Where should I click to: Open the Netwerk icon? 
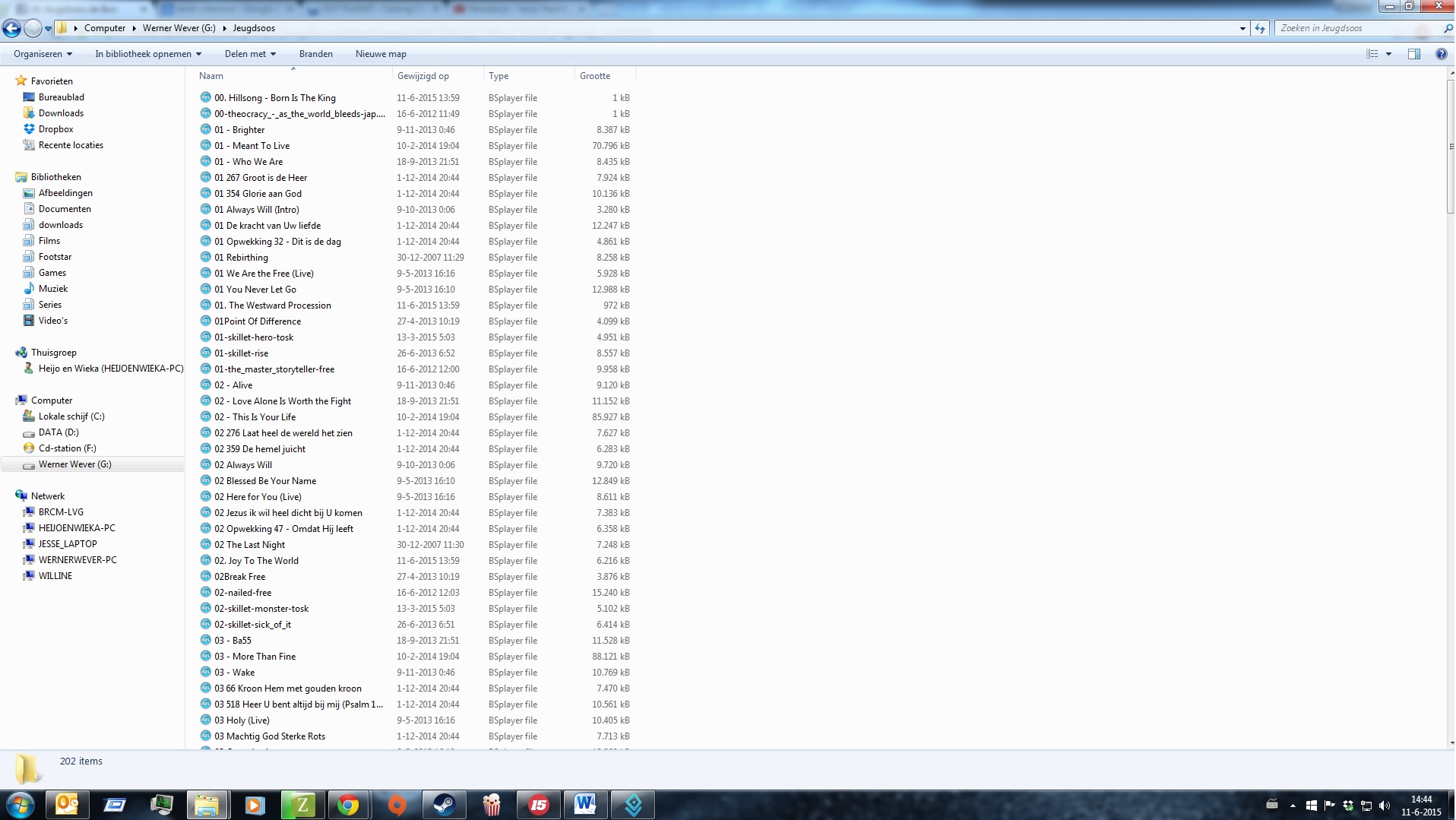click(21, 496)
